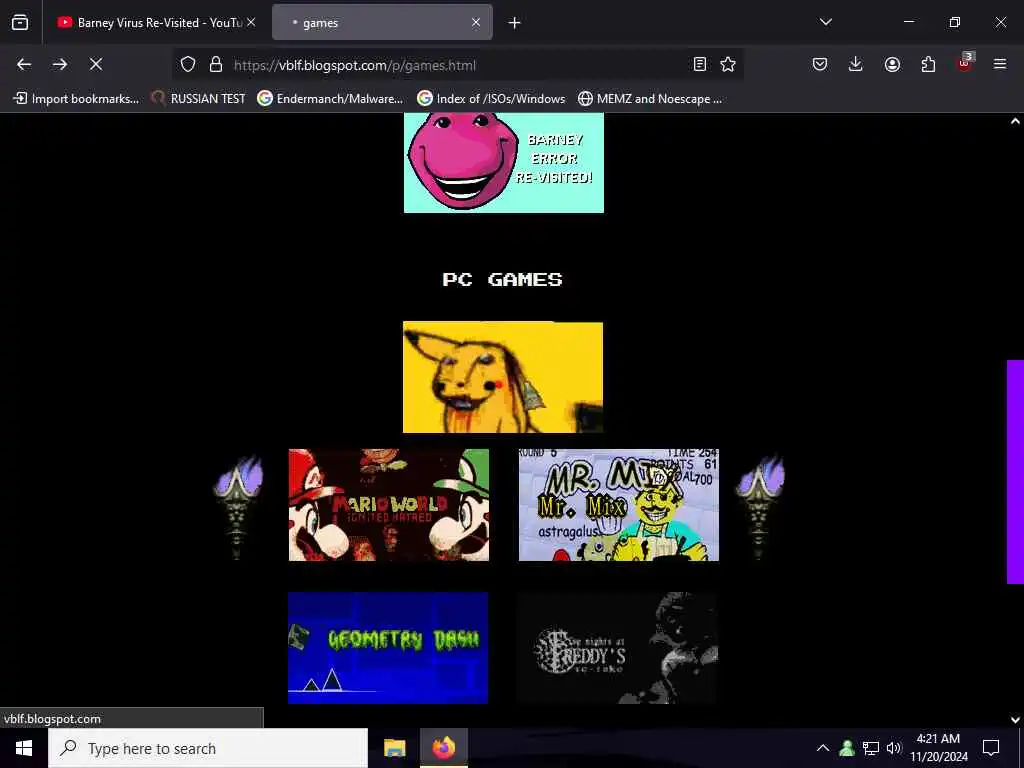The height and width of the screenshot is (768, 1024).
Task: Open the Barney Error Re-Visited thumbnail
Action: [x=504, y=163]
